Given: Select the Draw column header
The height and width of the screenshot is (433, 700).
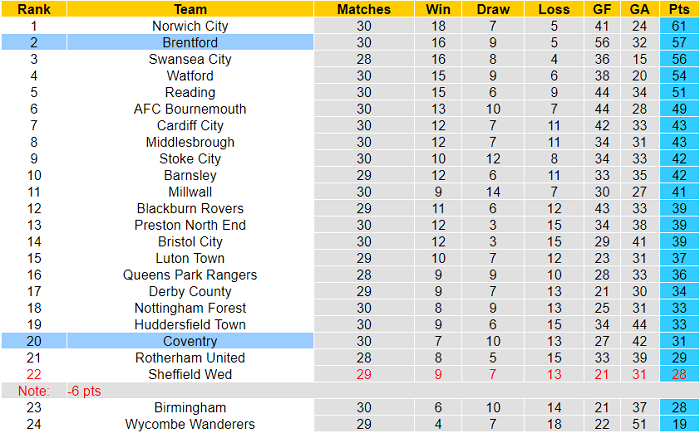Looking at the screenshot, I should click(490, 9).
